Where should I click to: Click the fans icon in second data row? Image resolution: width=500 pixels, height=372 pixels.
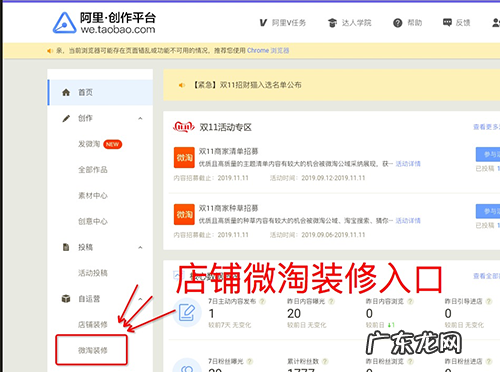tap(187, 366)
